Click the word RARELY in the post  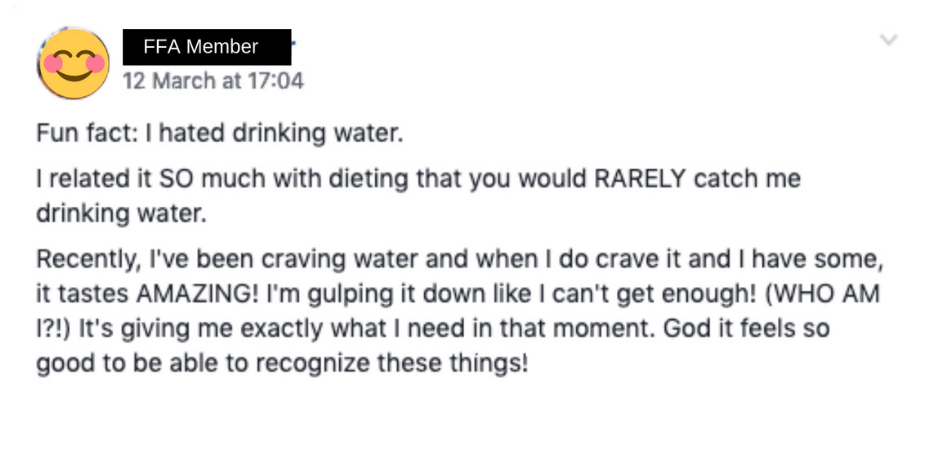click(639, 180)
